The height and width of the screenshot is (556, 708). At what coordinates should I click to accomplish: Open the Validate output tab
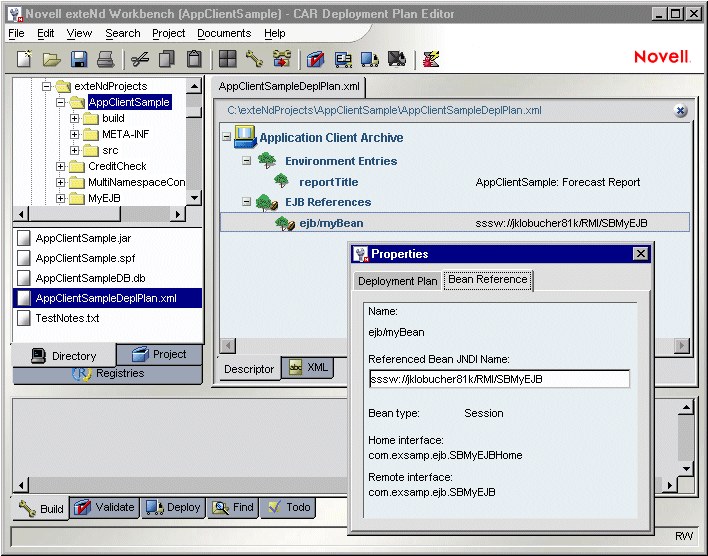tap(104, 508)
